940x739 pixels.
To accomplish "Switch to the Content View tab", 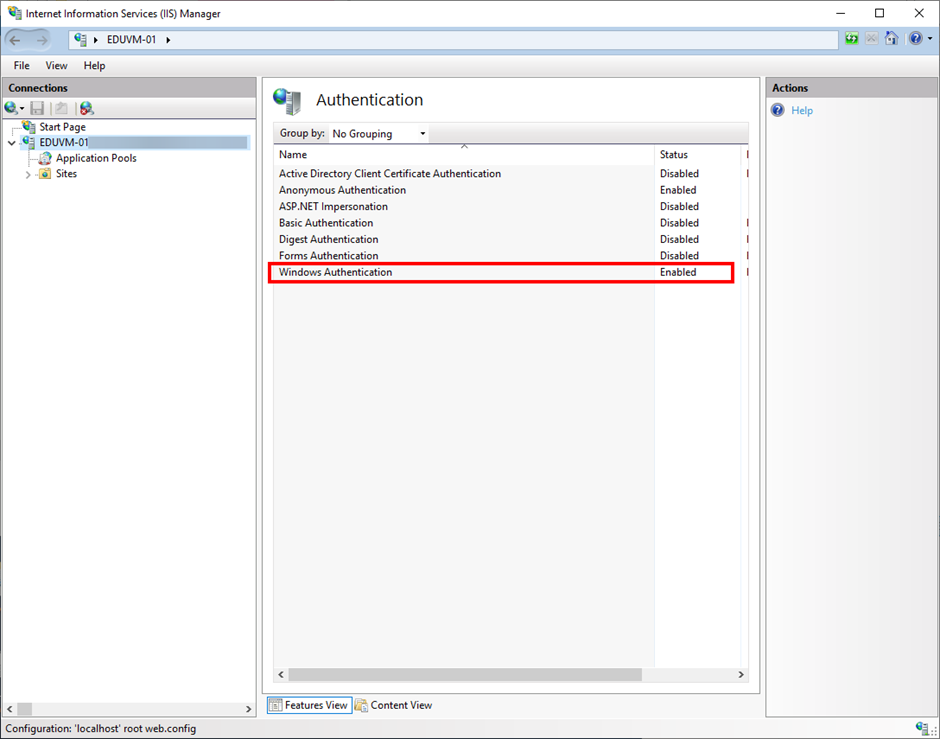I will [393, 705].
